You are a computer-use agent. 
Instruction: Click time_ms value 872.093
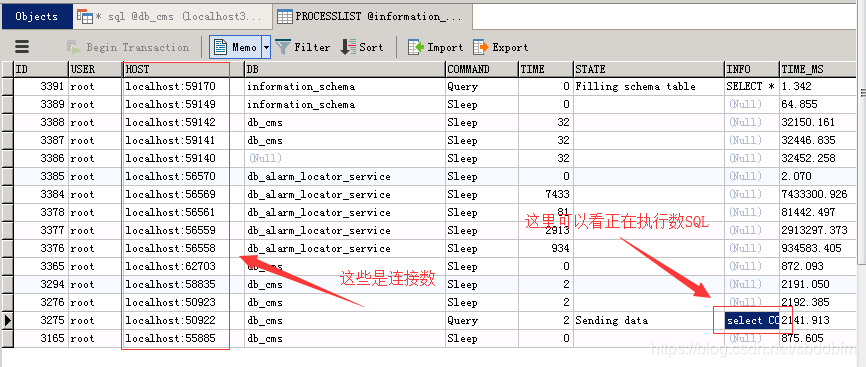pos(816,266)
